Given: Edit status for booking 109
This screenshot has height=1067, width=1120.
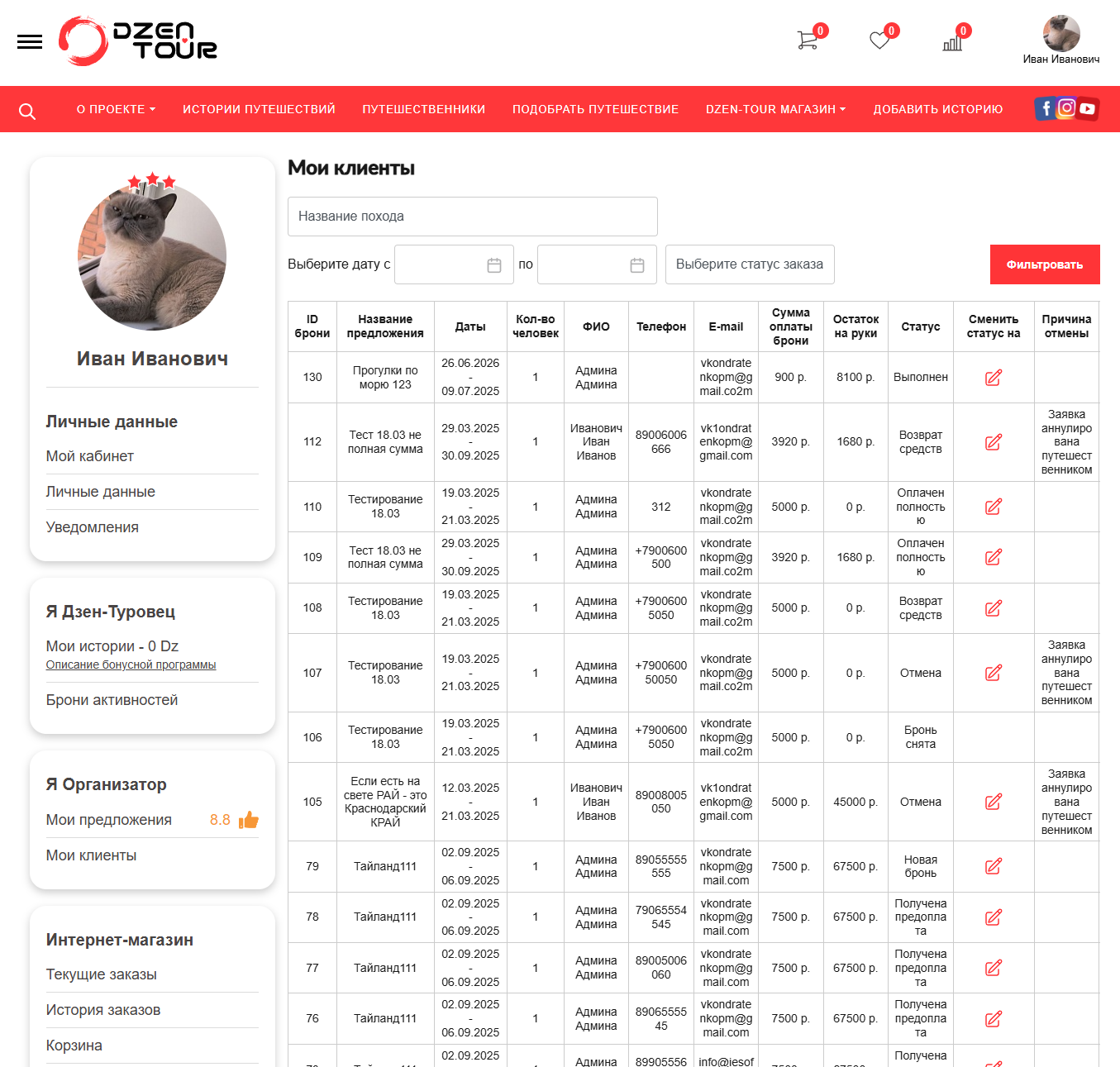Looking at the screenshot, I should pyautogui.click(x=994, y=557).
